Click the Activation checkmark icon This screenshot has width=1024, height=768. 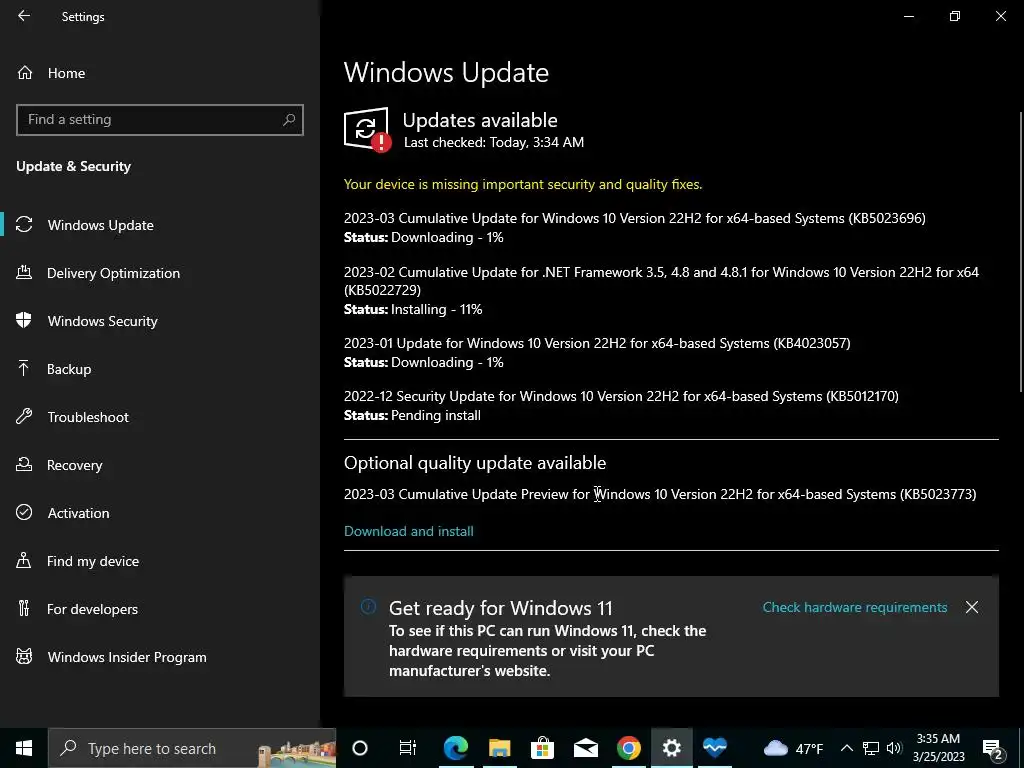pos(24,513)
